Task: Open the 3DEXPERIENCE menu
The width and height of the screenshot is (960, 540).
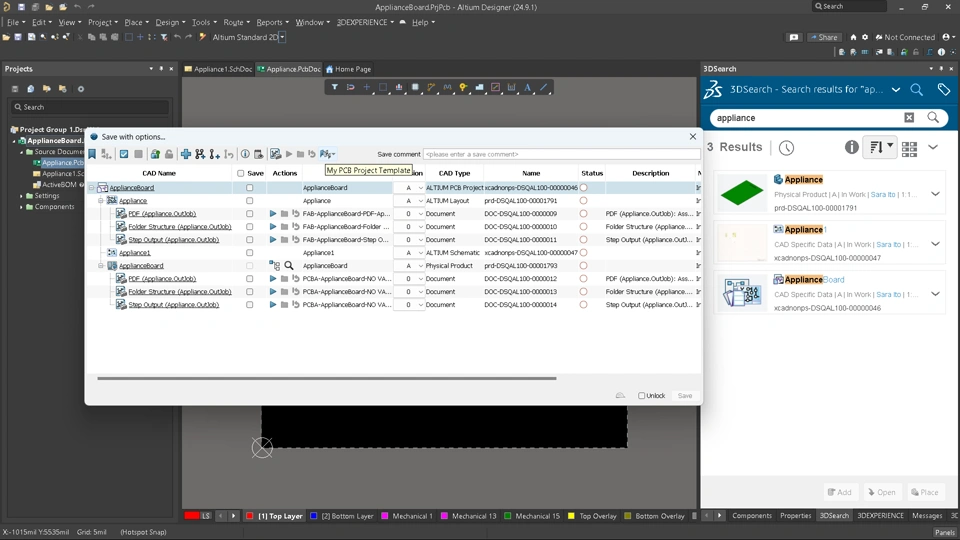Action: [x=366, y=22]
